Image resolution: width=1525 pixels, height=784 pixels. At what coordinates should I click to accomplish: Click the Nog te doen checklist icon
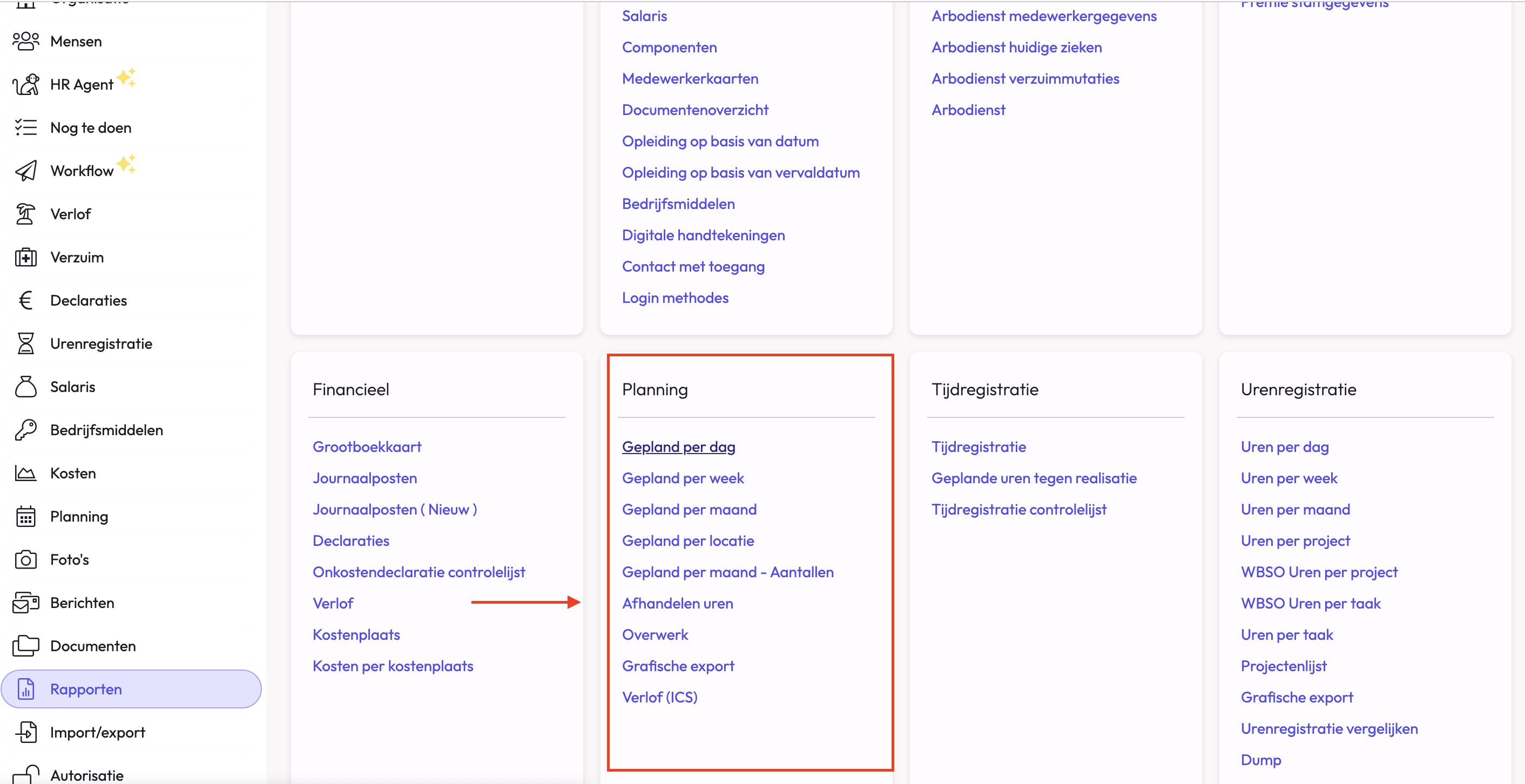point(25,128)
